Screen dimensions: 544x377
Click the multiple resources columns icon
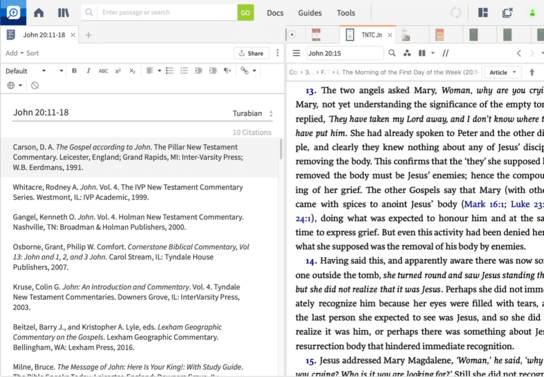[422, 53]
